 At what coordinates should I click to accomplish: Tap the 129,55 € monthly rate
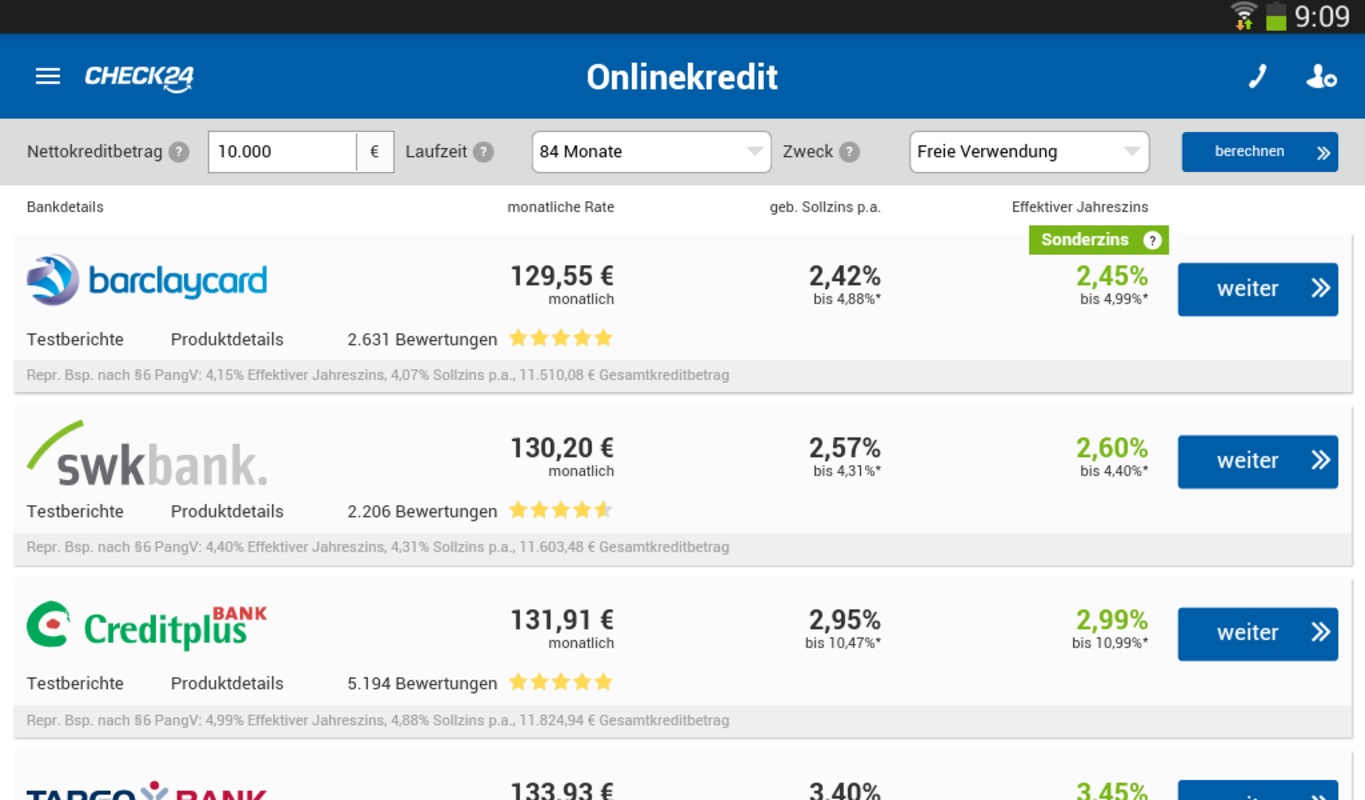point(562,276)
